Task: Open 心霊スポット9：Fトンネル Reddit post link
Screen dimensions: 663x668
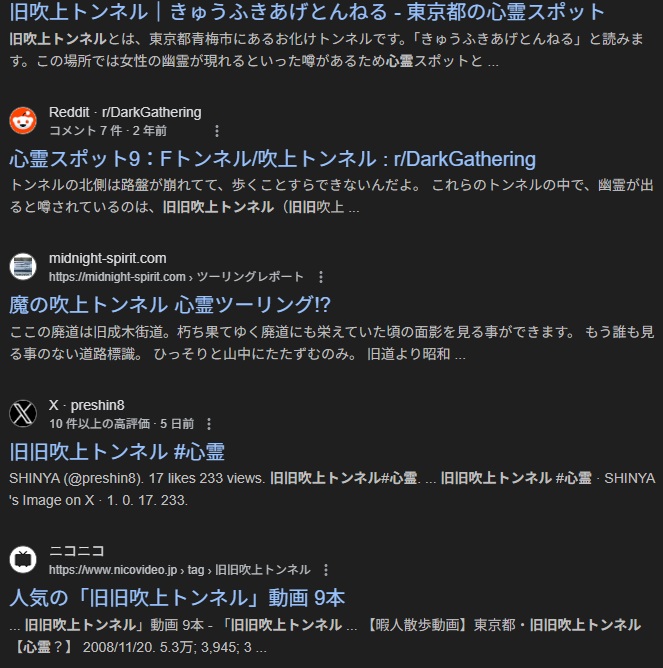Action: pyautogui.click(x=272, y=159)
